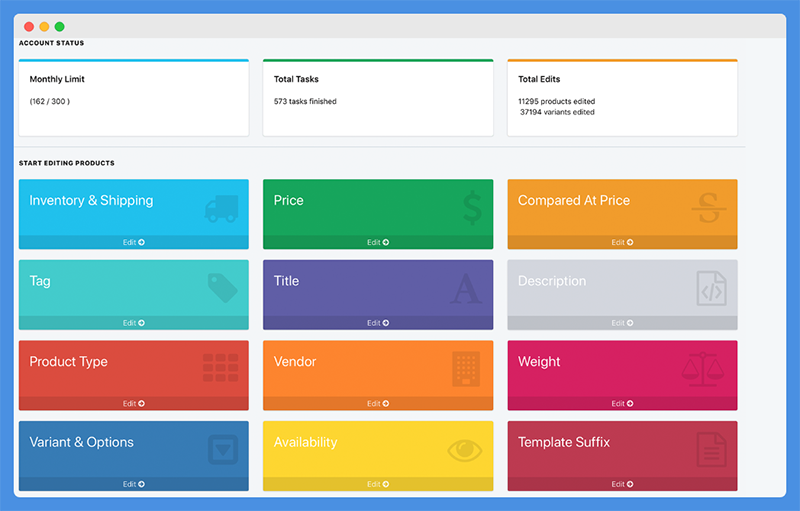
Task: Click the 573 tasks finished text
Action: [305, 101]
